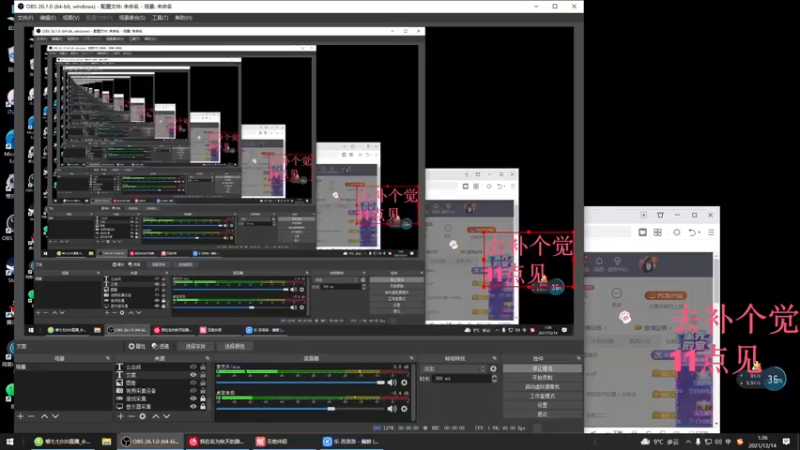The height and width of the screenshot is (450, 800).
Task: Click the user avatar in right window
Action: pyautogui.click(x=648, y=264)
